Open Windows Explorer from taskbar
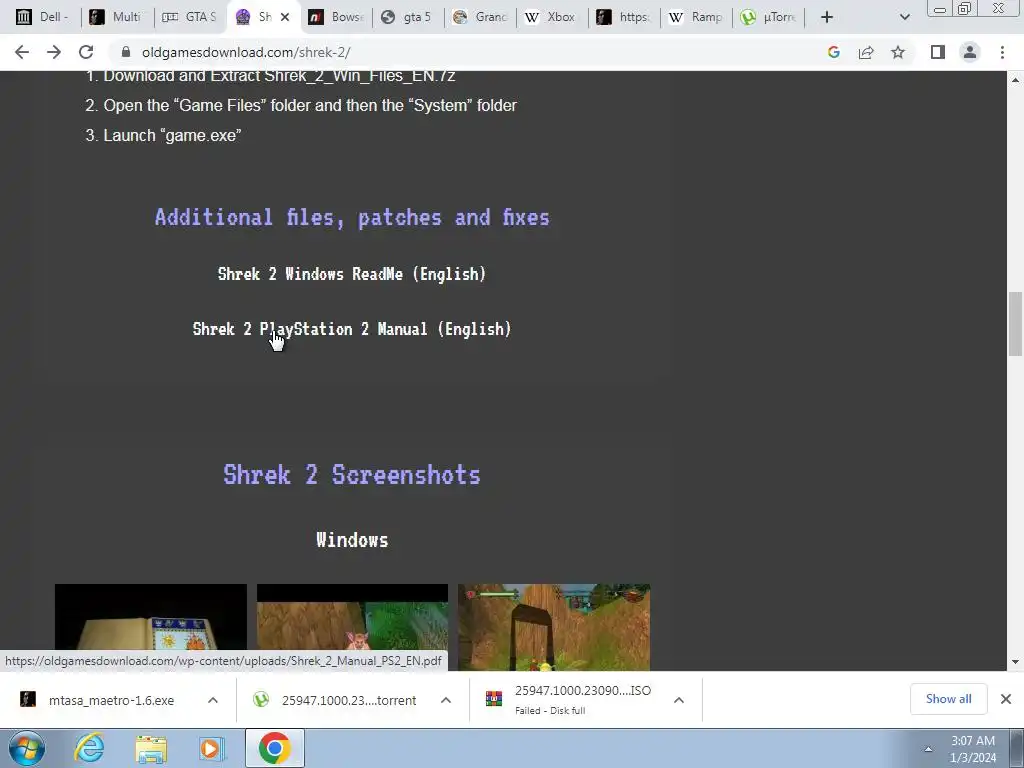The image size is (1024, 768). tap(151, 748)
